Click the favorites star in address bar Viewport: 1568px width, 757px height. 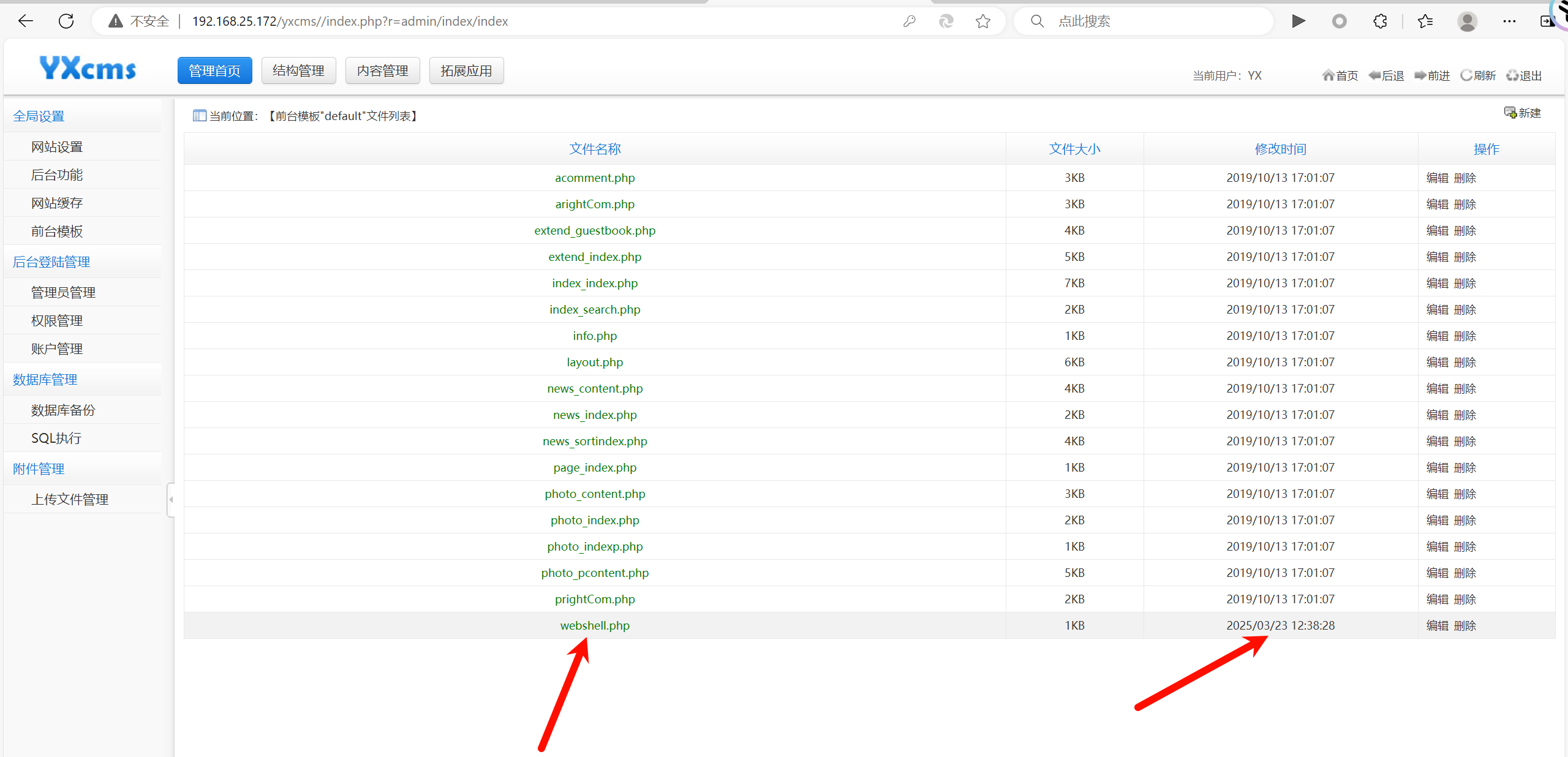[x=982, y=21]
